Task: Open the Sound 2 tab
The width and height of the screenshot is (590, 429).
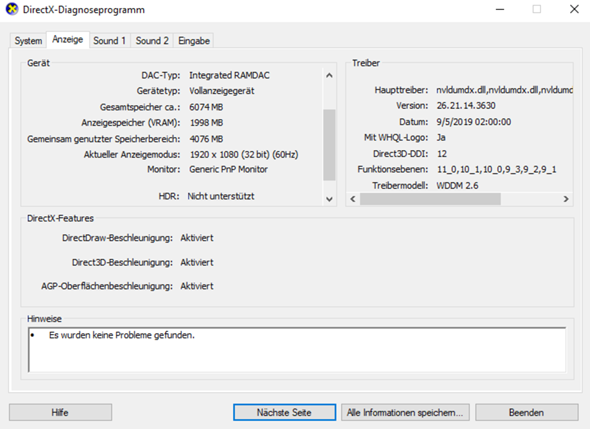Action: click(x=152, y=41)
